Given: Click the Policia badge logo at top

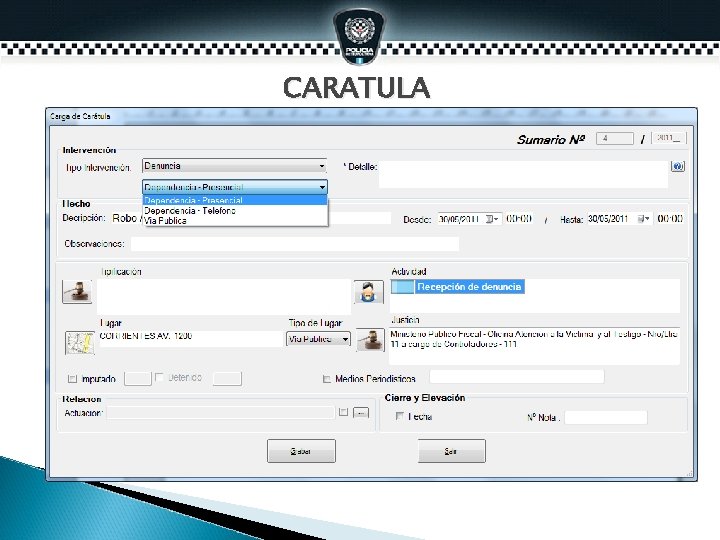Looking at the screenshot, I should point(360,36).
